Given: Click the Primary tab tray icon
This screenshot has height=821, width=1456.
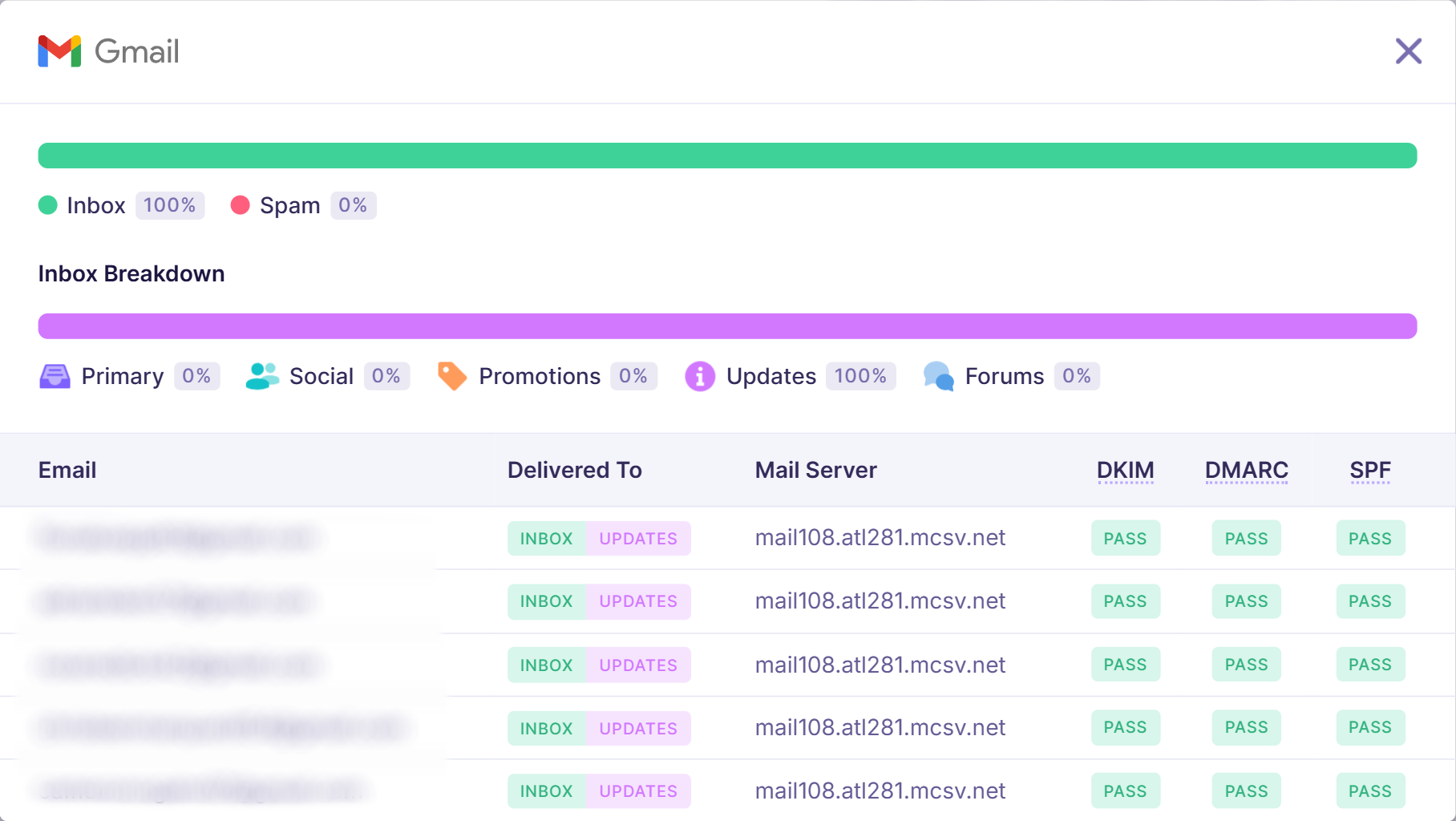Looking at the screenshot, I should 55,376.
